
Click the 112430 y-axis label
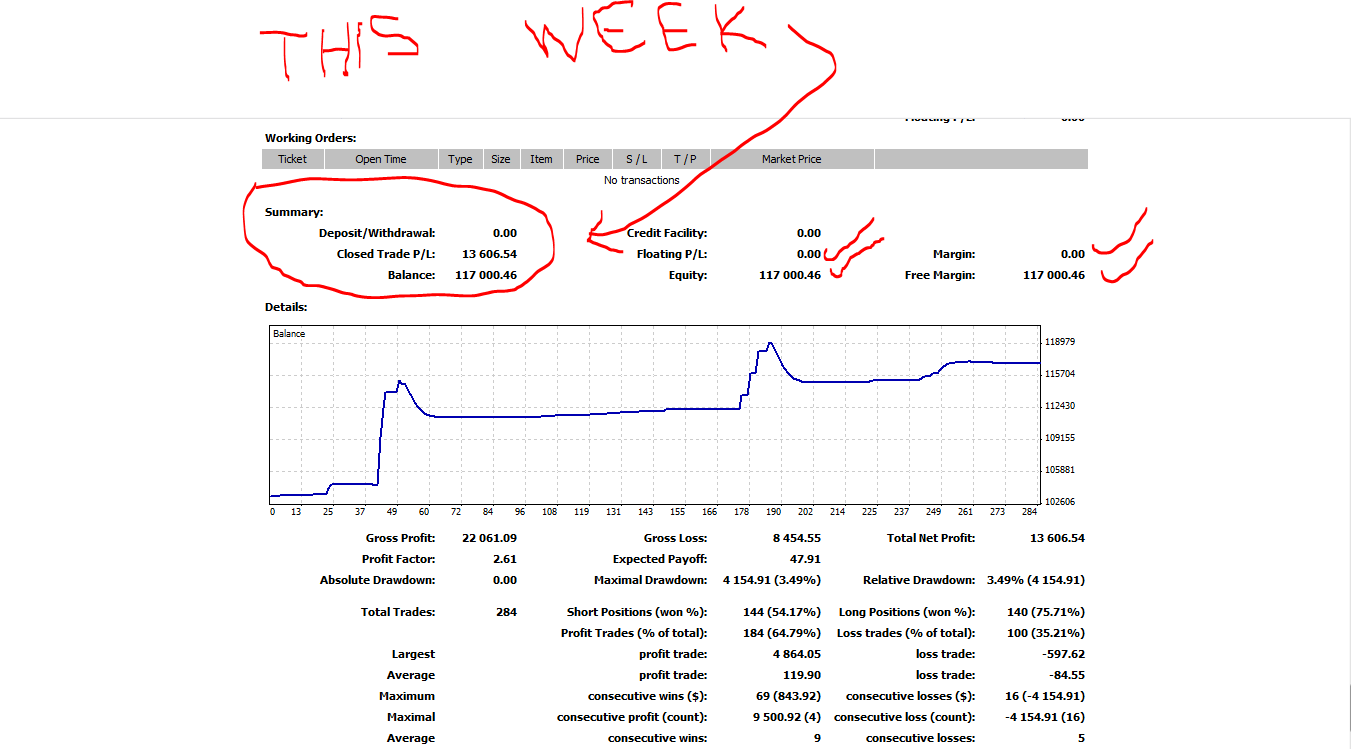click(1061, 406)
